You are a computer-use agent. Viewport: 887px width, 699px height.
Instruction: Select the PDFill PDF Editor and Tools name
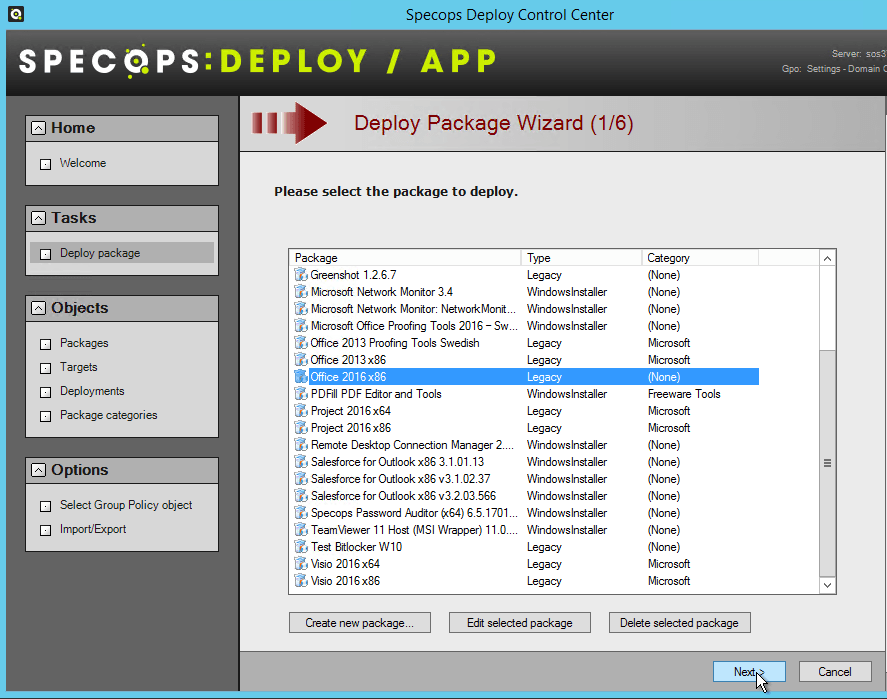376,394
